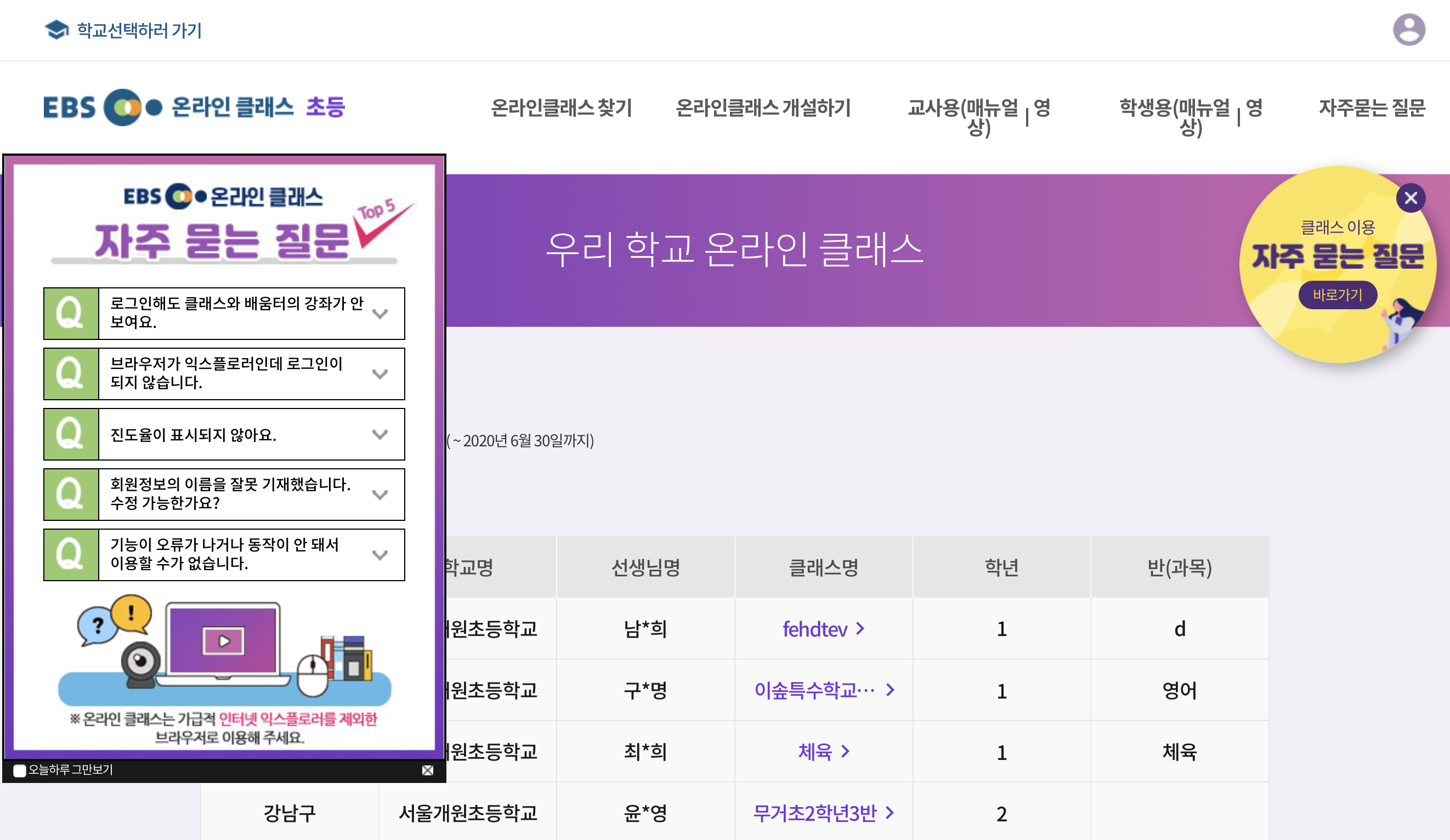Click the green Q icon for 진도율 question

click(71, 434)
